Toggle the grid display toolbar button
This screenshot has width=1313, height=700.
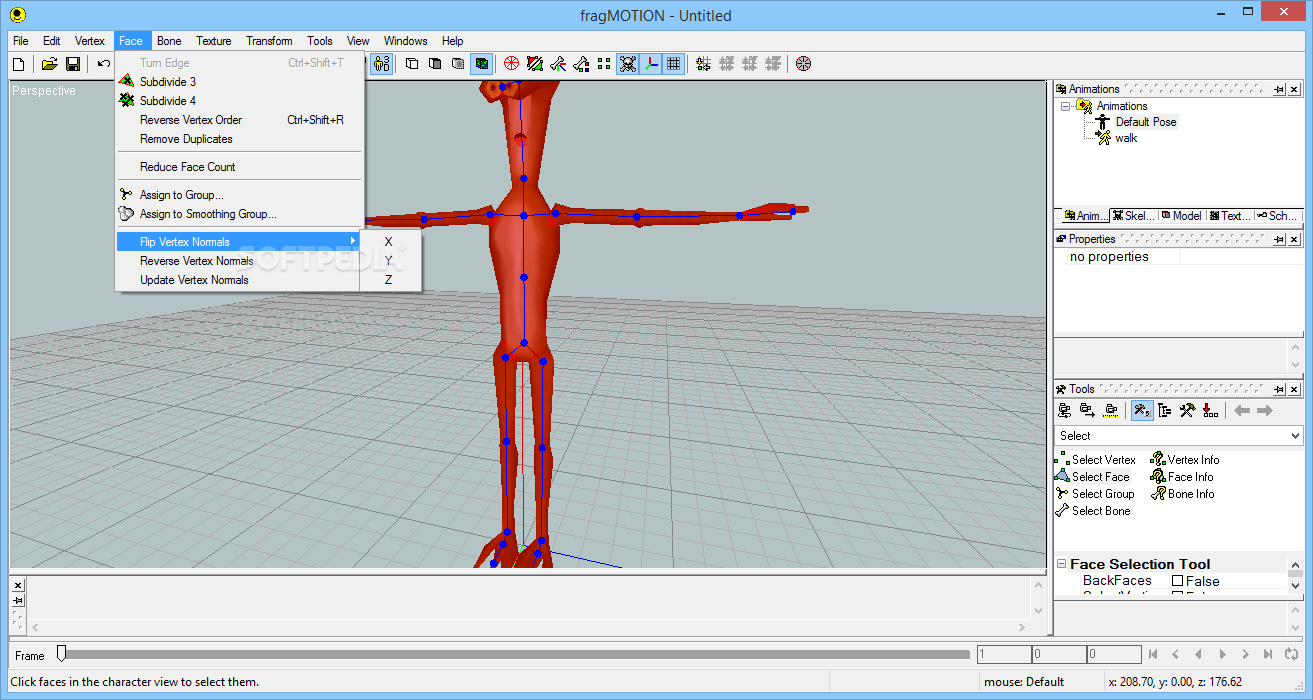pyautogui.click(x=674, y=64)
